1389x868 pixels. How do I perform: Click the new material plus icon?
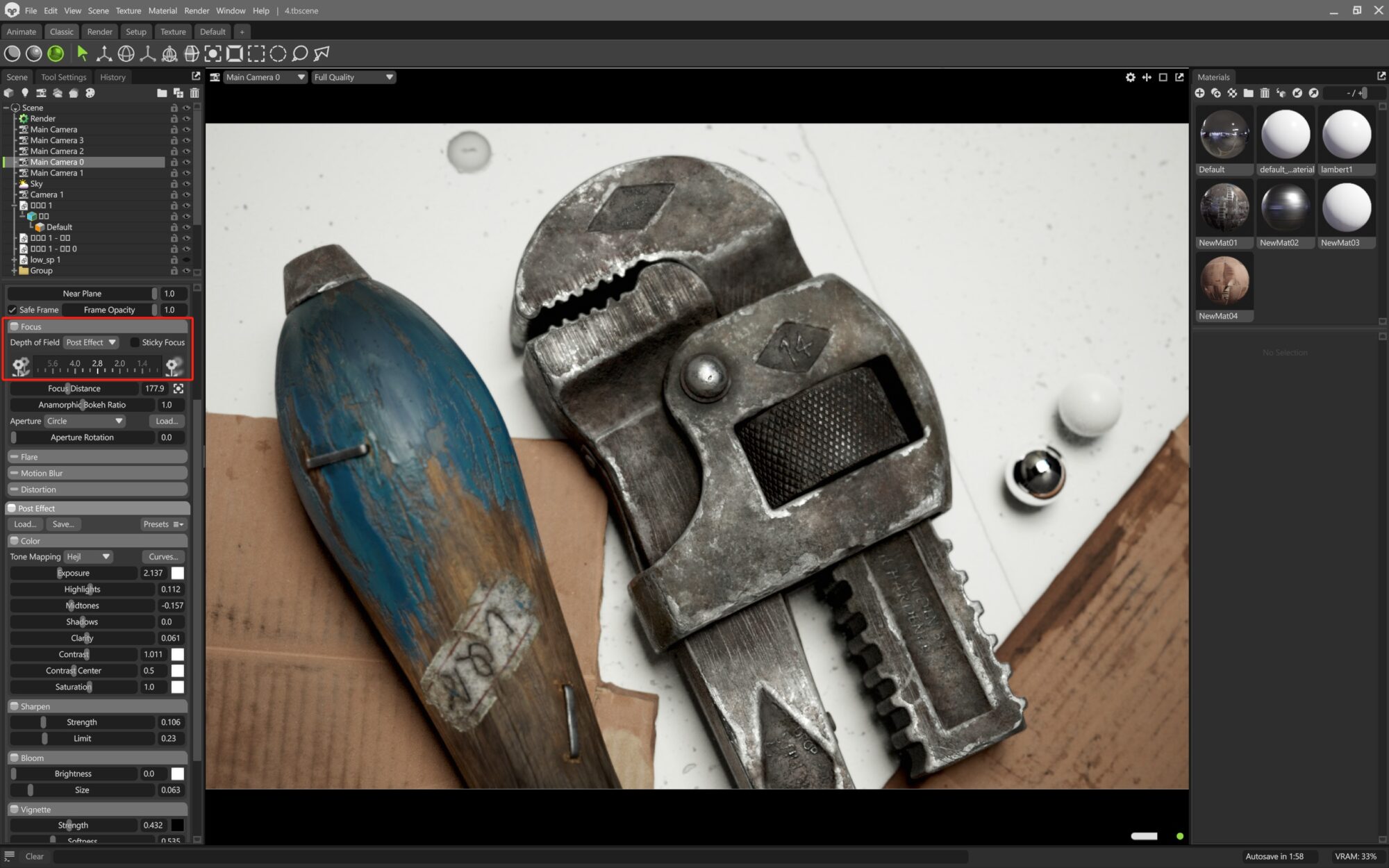tap(1199, 93)
